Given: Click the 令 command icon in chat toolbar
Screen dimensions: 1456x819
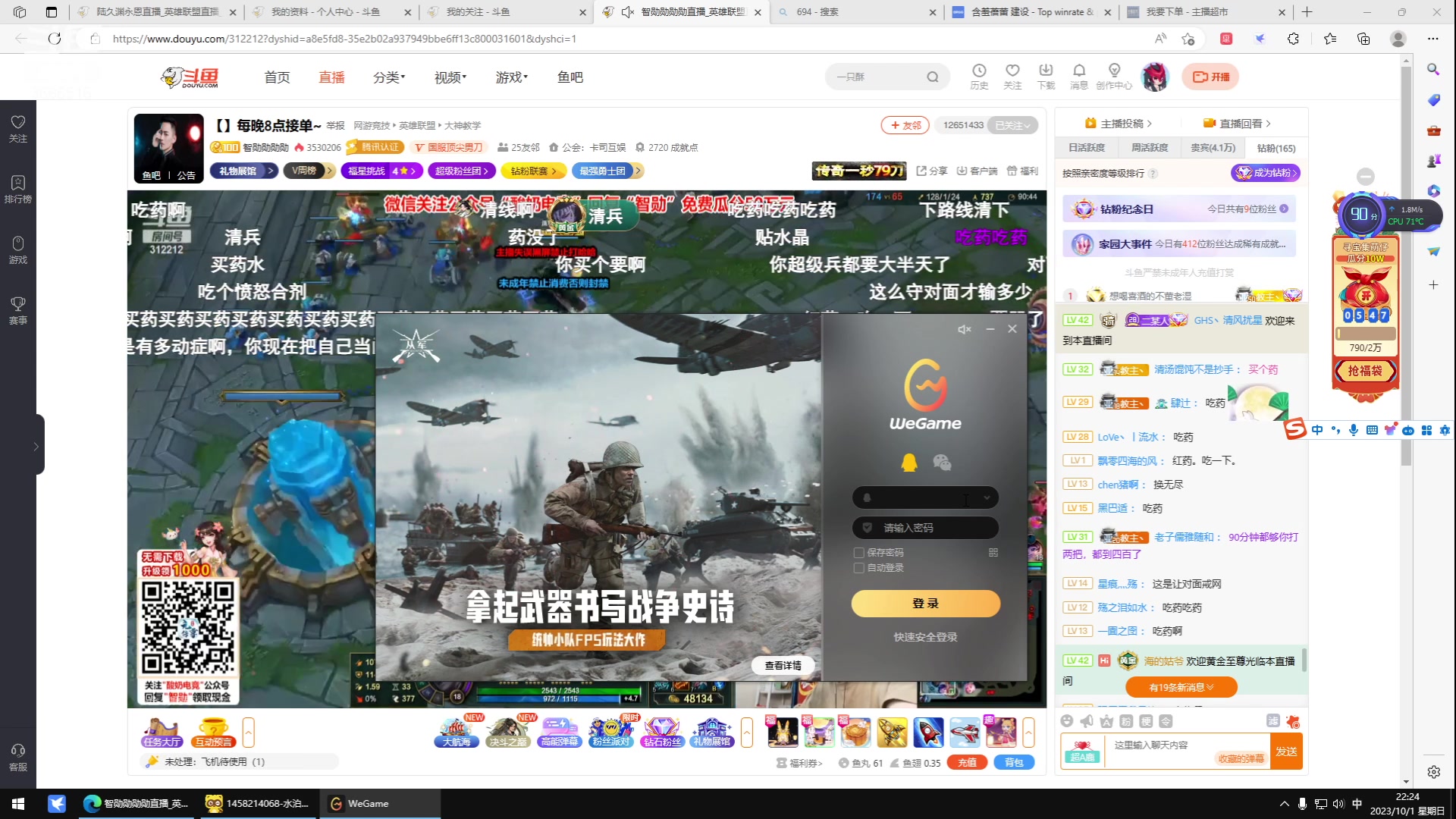Looking at the screenshot, I should click(1166, 721).
